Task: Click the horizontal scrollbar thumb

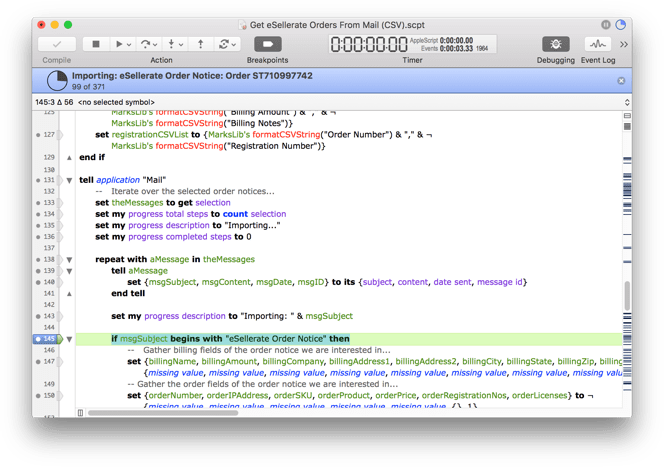Action: pyautogui.click(x=163, y=413)
